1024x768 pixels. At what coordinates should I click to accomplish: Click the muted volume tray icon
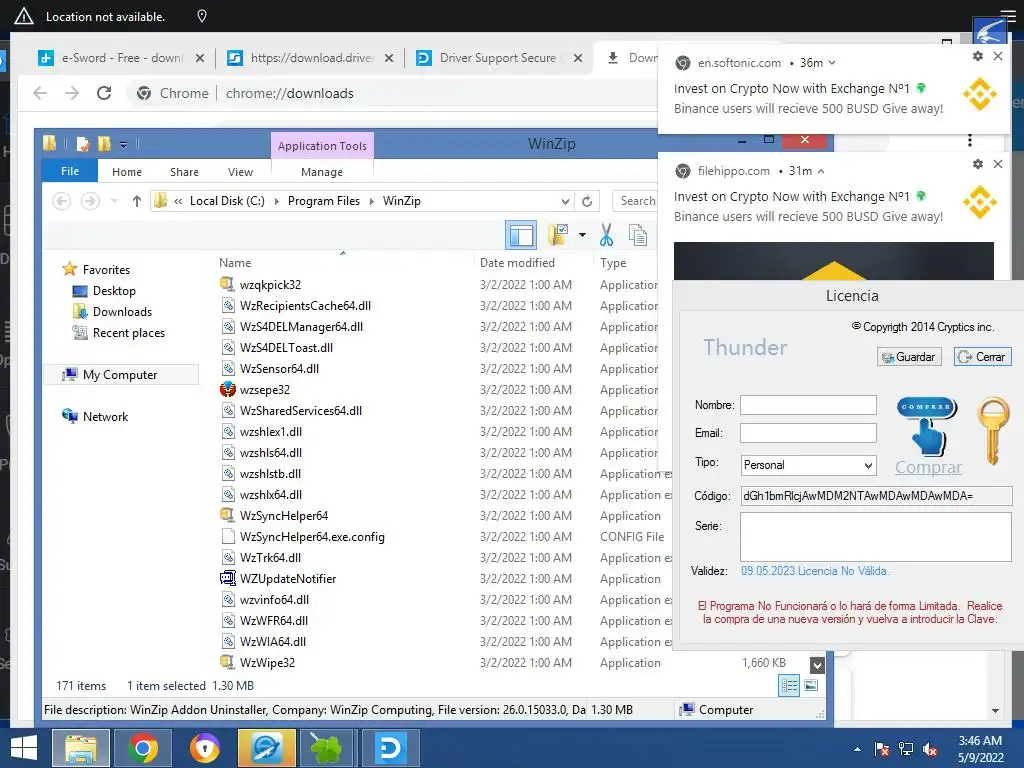point(930,750)
